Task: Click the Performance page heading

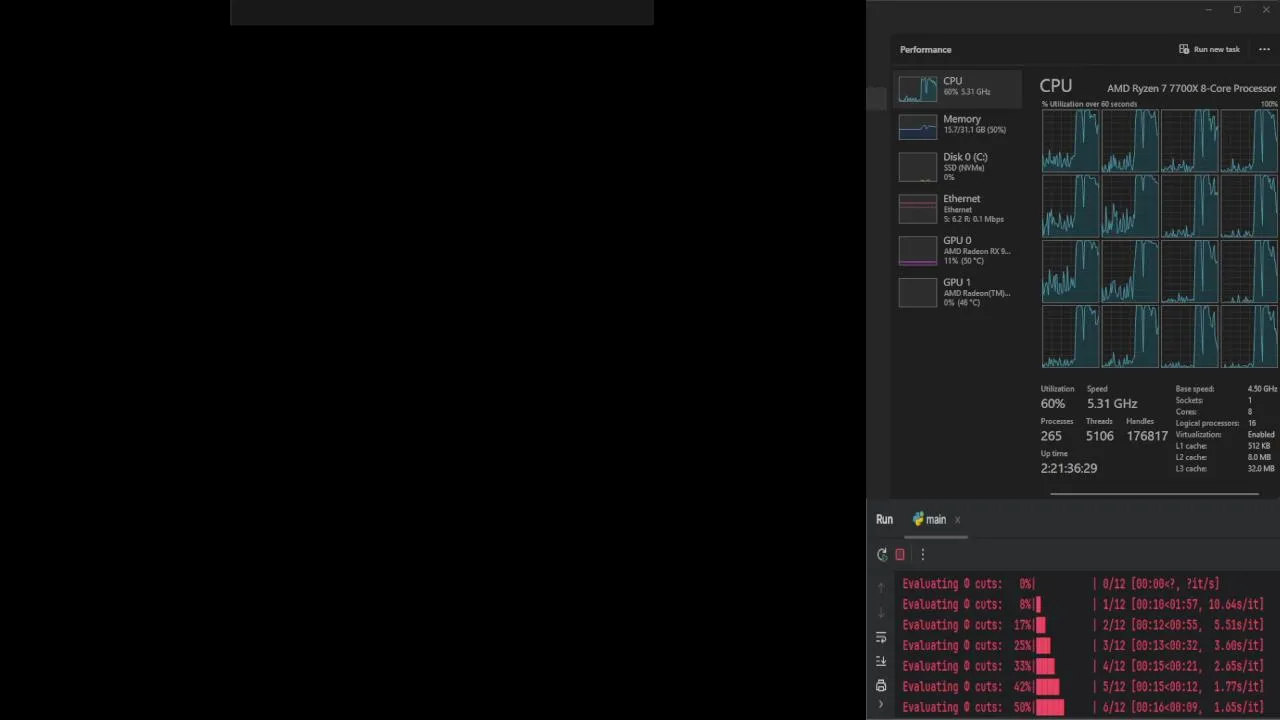Action: (x=925, y=49)
